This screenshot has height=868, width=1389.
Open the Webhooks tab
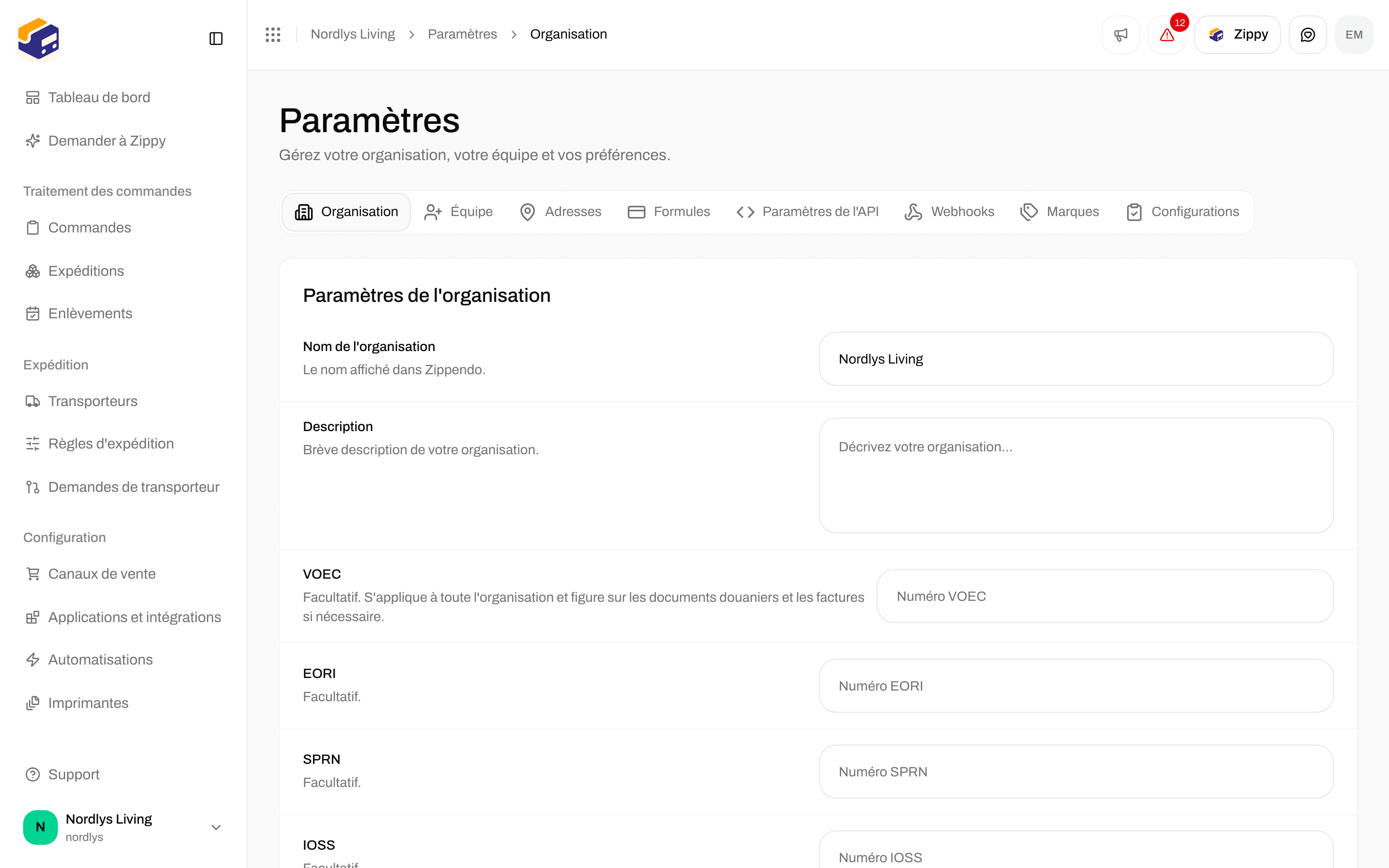(949, 212)
